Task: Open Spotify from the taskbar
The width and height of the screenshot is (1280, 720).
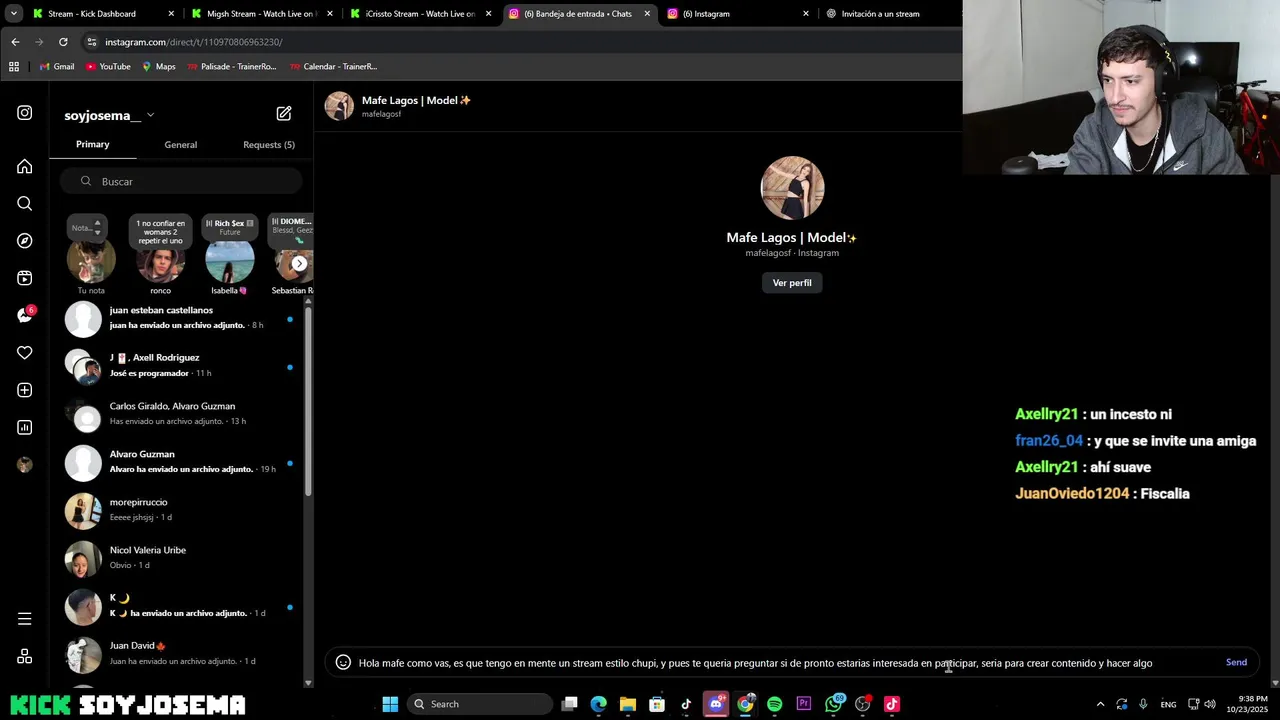Action: coord(774,704)
